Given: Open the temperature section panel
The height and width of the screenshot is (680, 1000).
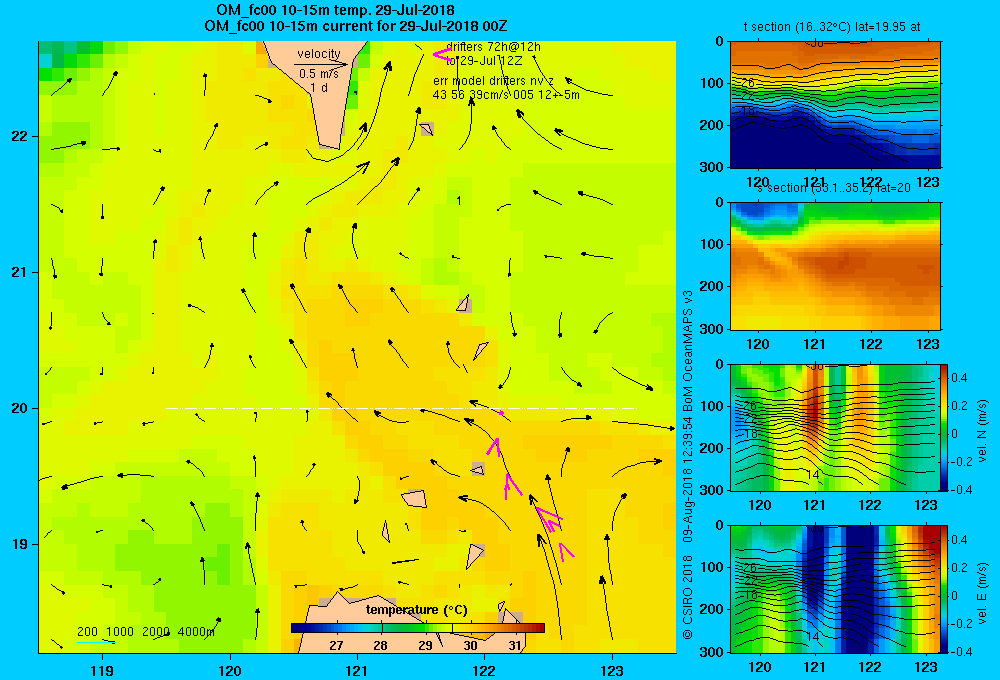Looking at the screenshot, I should [835, 105].
